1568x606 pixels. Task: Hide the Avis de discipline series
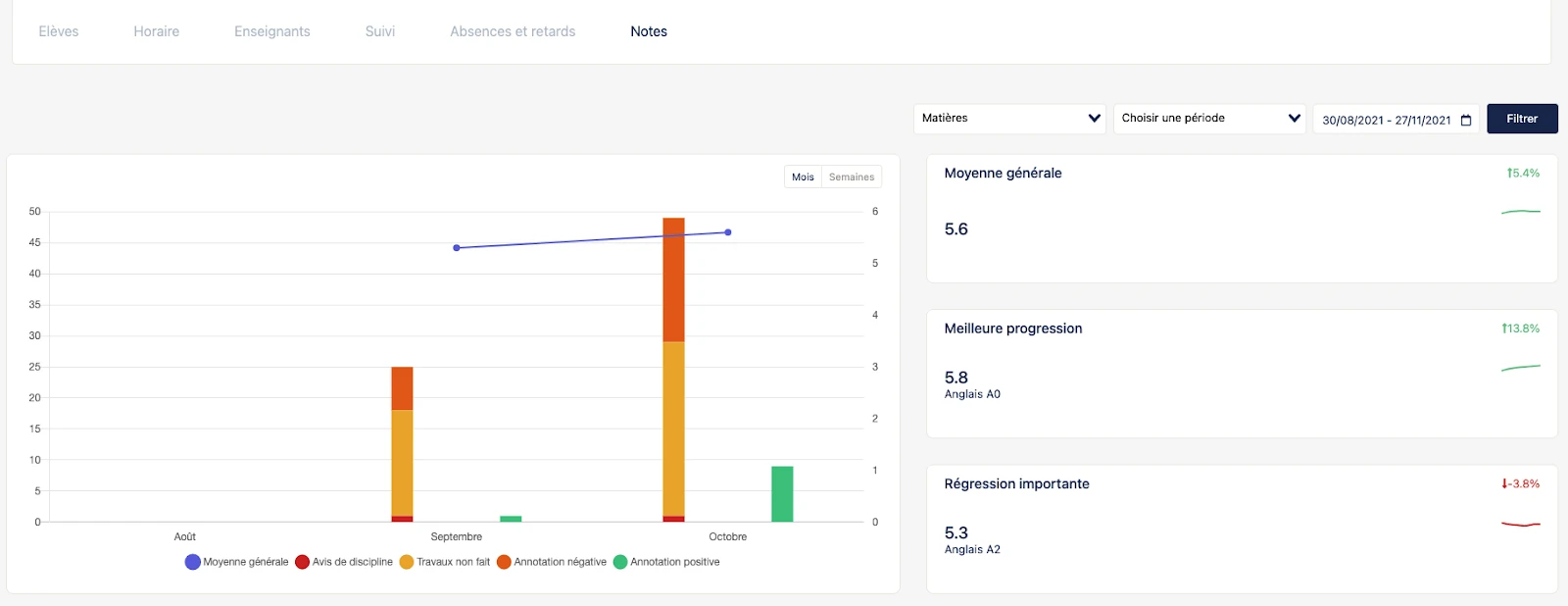344,562
